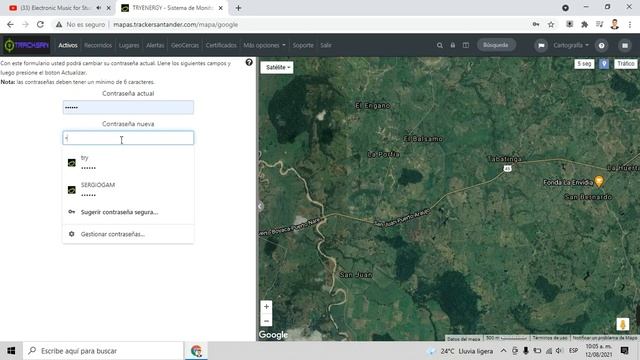Screen dimensions: 640x360
Task: Click the password key icon in address bar
Action: (536, 24)
